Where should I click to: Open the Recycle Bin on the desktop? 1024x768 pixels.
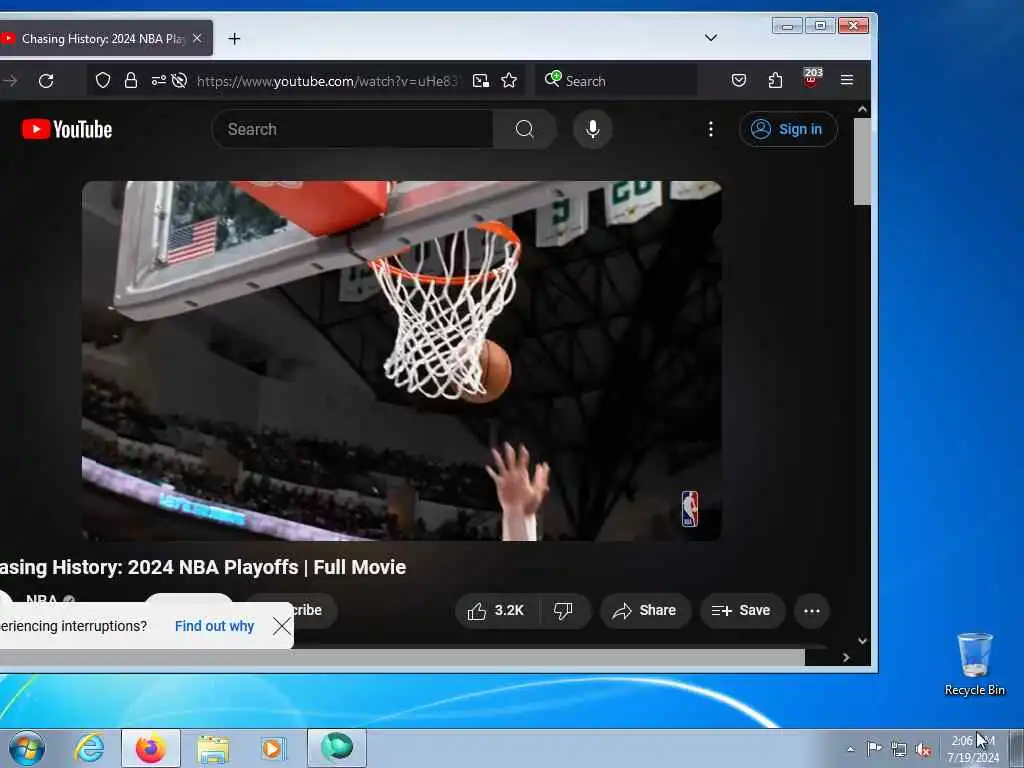coord(974,664)
